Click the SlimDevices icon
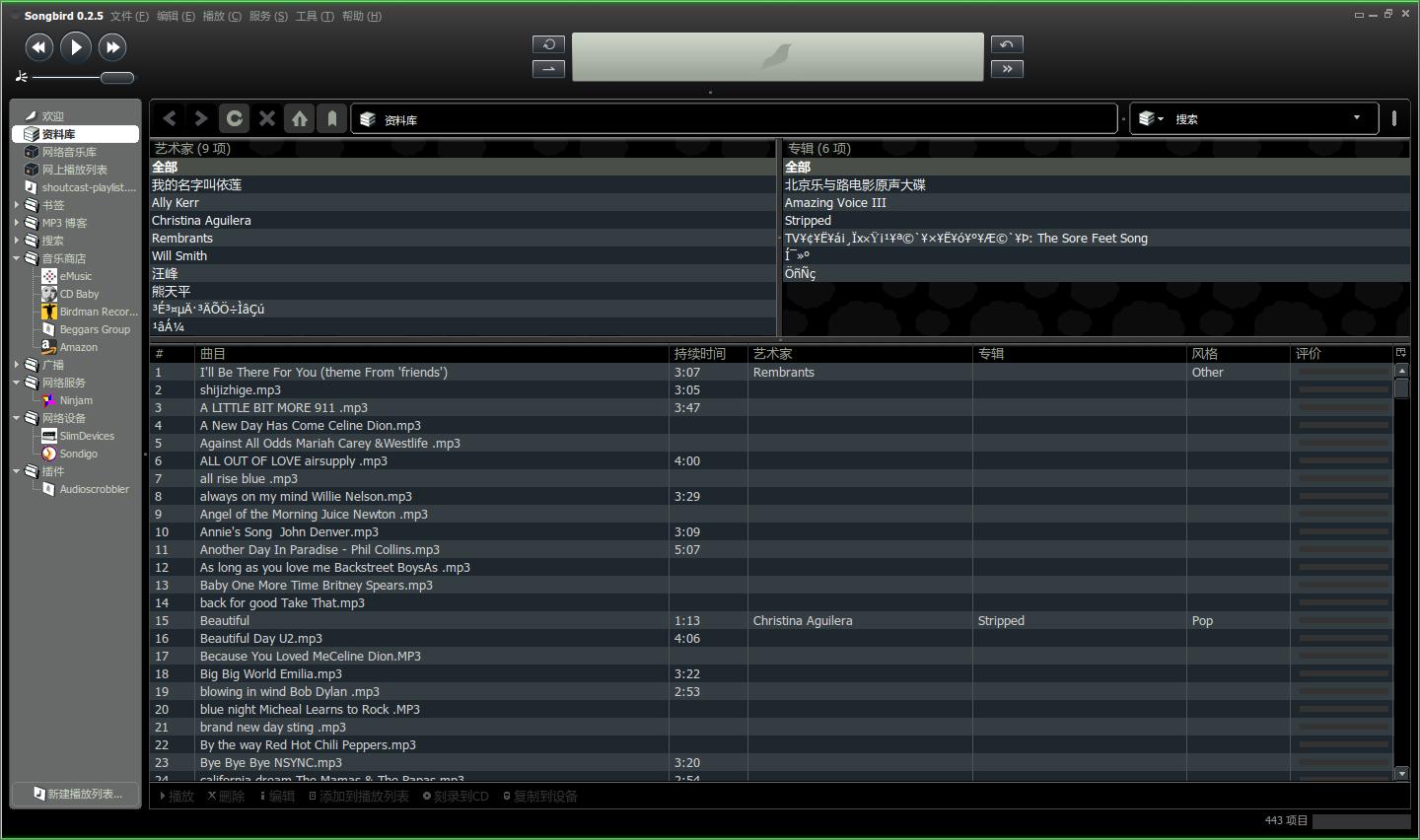1420x840 pixels. 48,436
